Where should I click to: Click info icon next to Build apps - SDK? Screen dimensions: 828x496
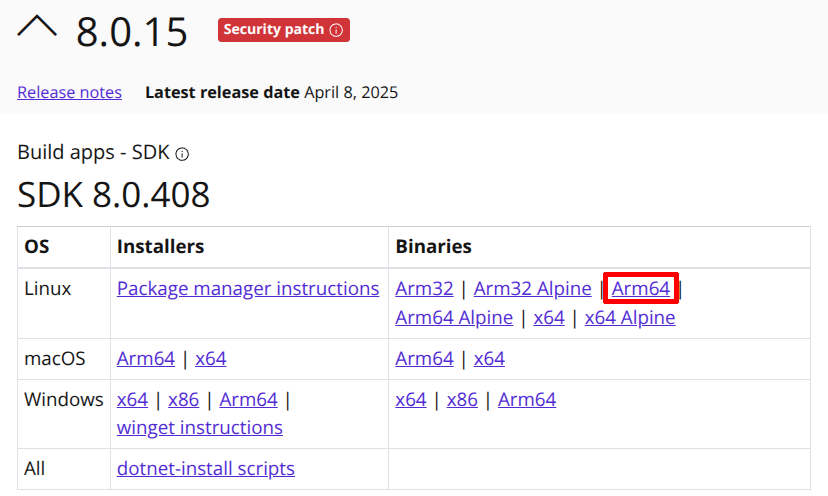coord(182,154)
